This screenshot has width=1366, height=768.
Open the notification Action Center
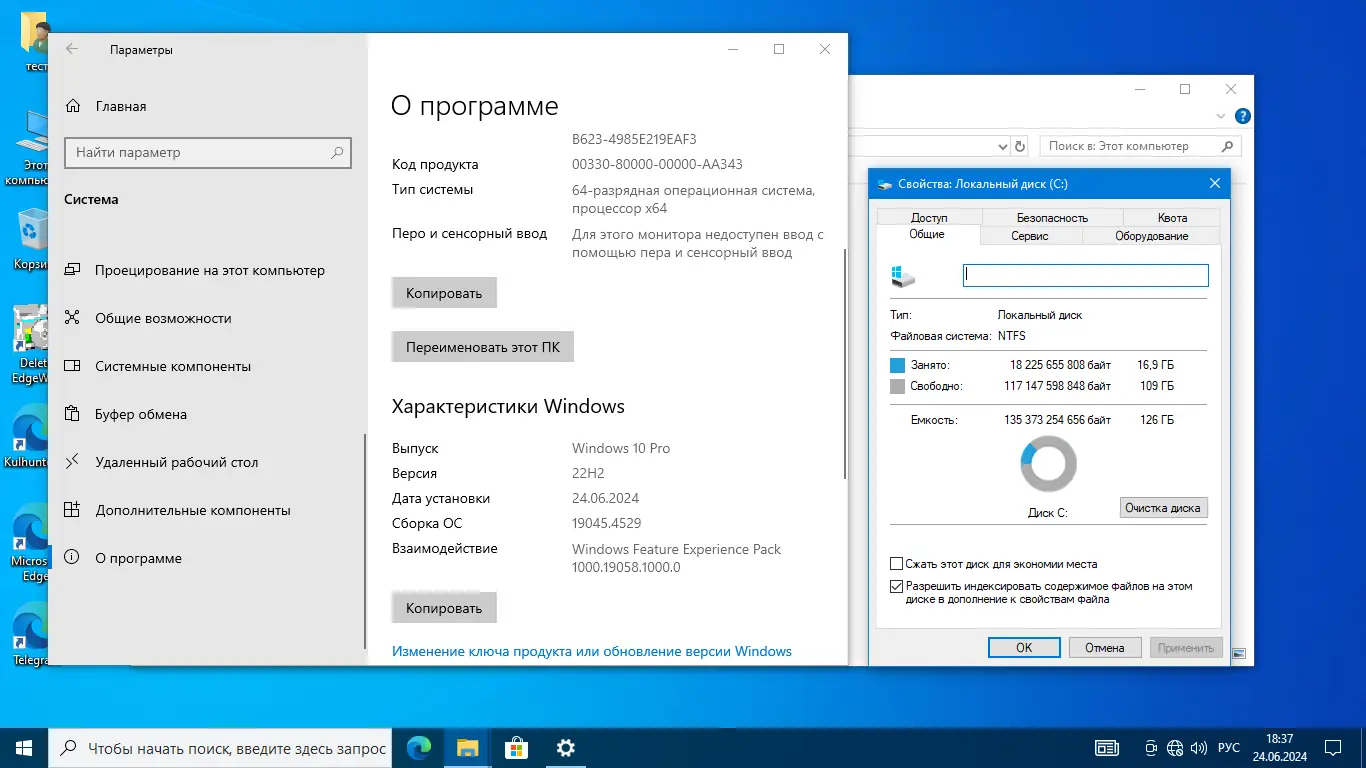click(1333, 748)
